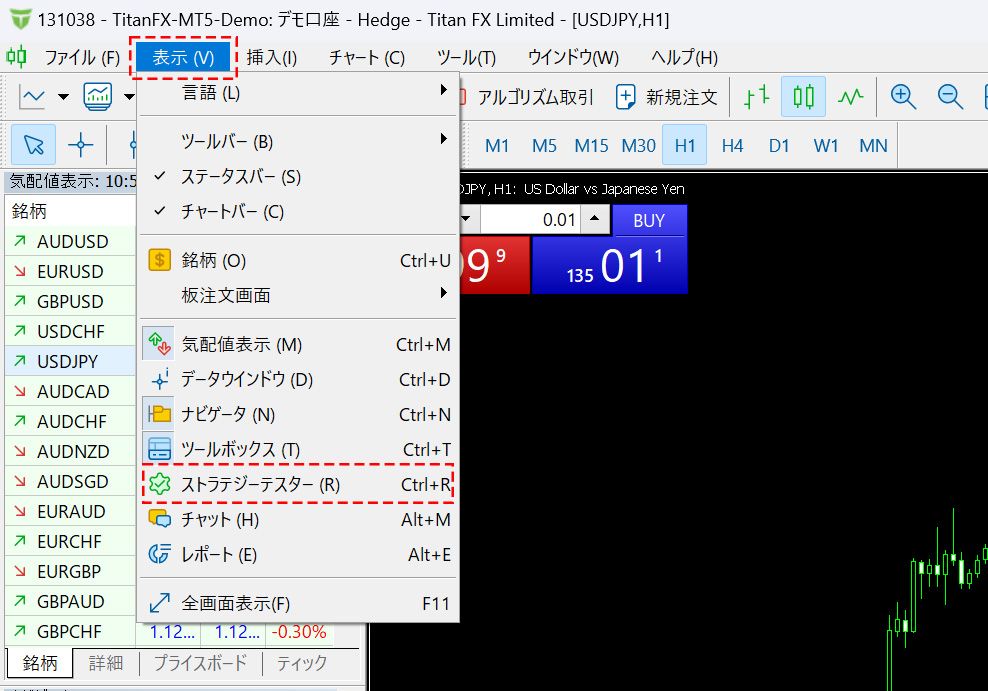Toggle チャートバー (C) checkmark
The image size is (988, 691).
[232, 212]
